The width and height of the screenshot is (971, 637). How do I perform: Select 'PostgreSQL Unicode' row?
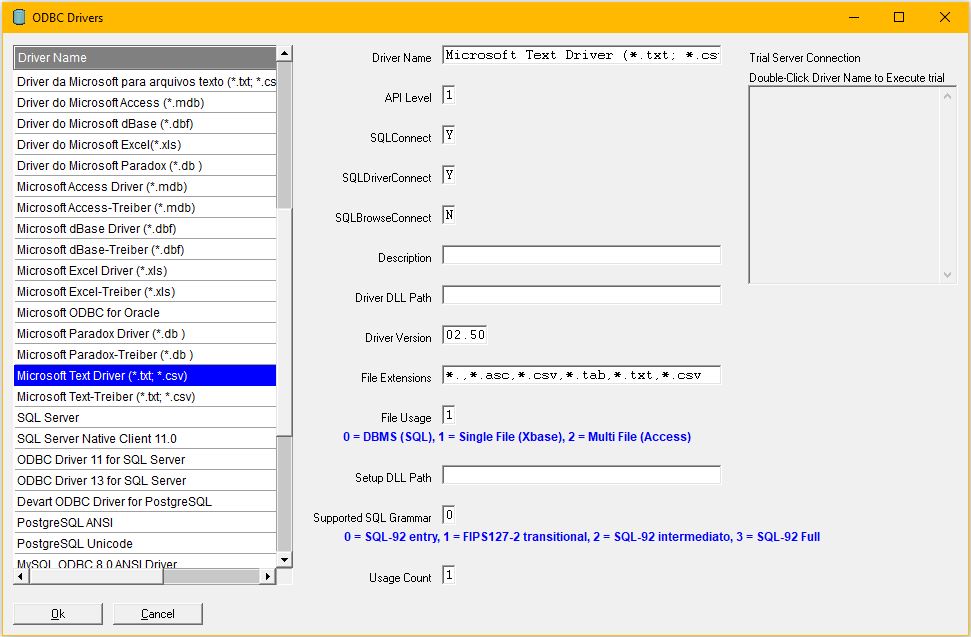click(x=145, y=544)
